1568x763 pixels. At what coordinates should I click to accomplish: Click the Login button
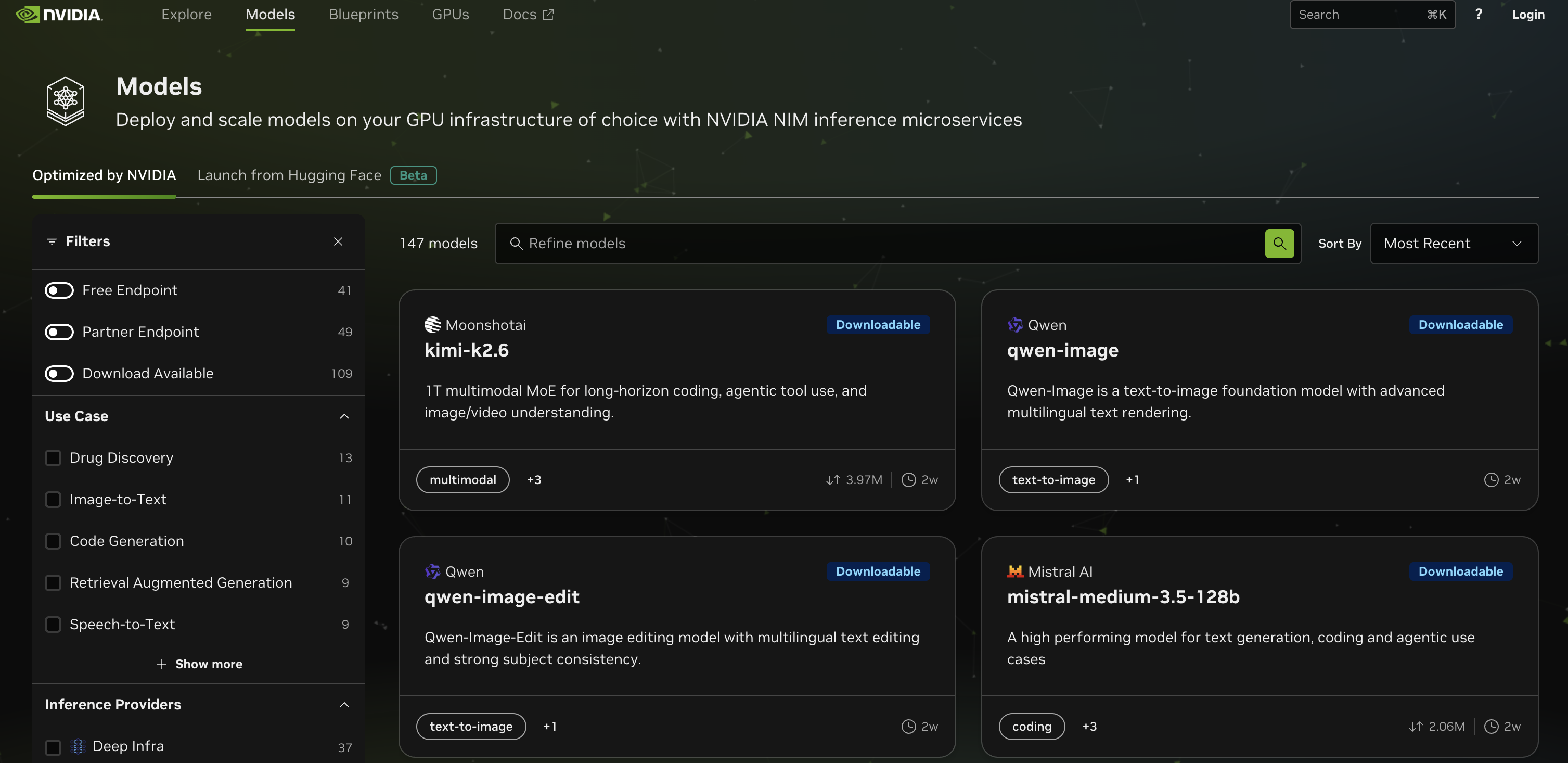point(1528,15)
